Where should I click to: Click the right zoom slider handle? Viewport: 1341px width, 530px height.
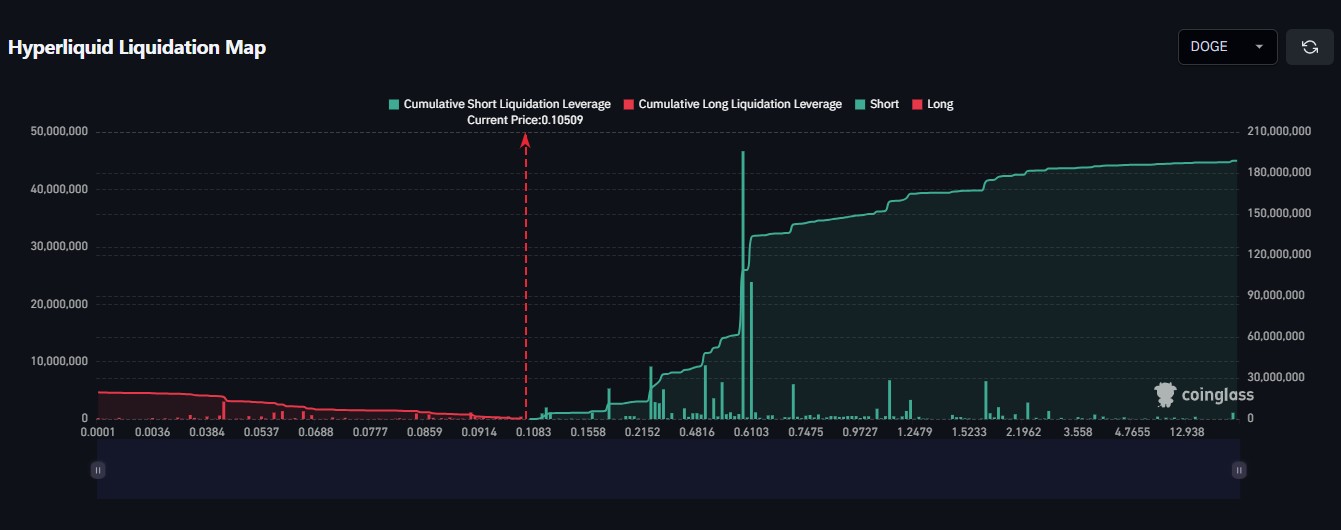click(1239, 470)
